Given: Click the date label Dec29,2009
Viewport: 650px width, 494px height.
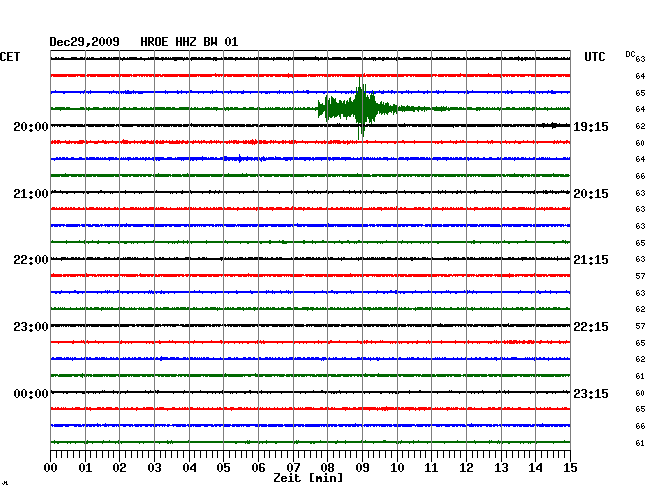Looking at the screenshot, I should click(x=84, y=42).
